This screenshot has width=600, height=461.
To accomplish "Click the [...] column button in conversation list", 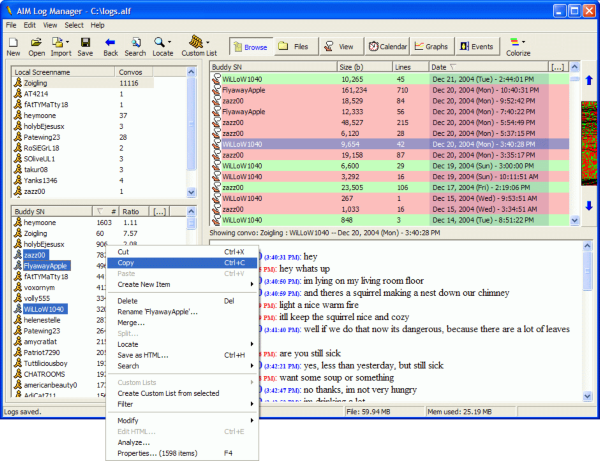I will click(x=558, y=67).
